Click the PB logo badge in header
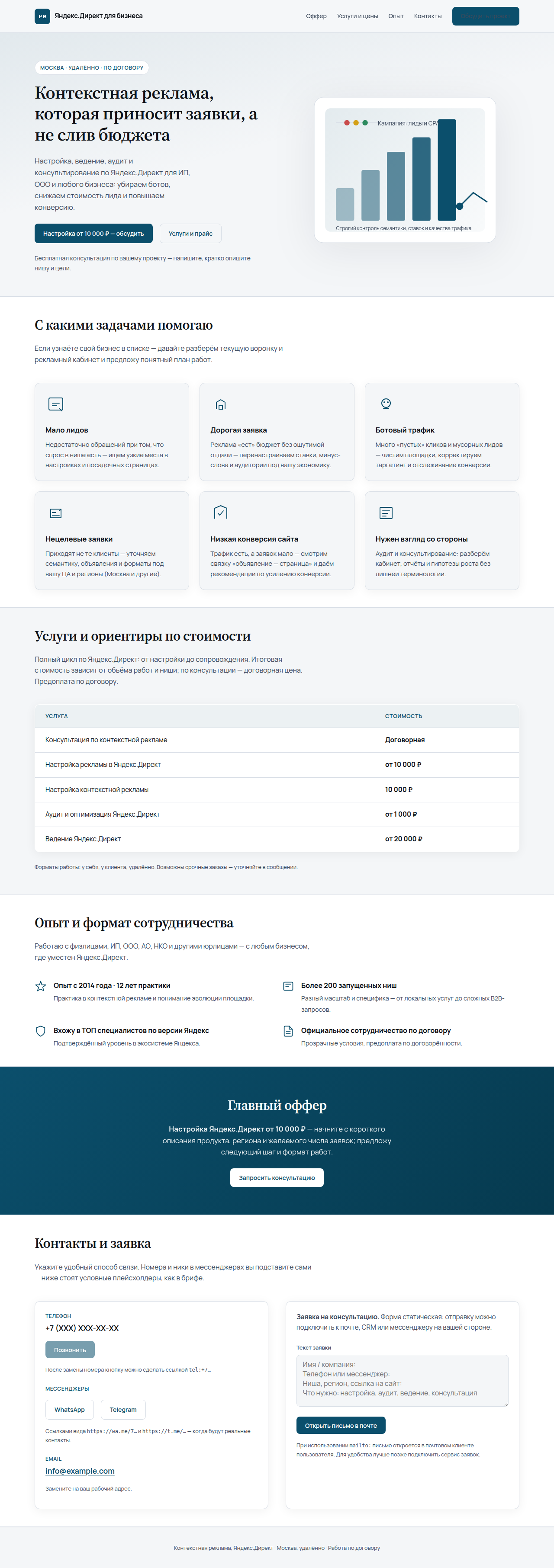 (42, 16)
